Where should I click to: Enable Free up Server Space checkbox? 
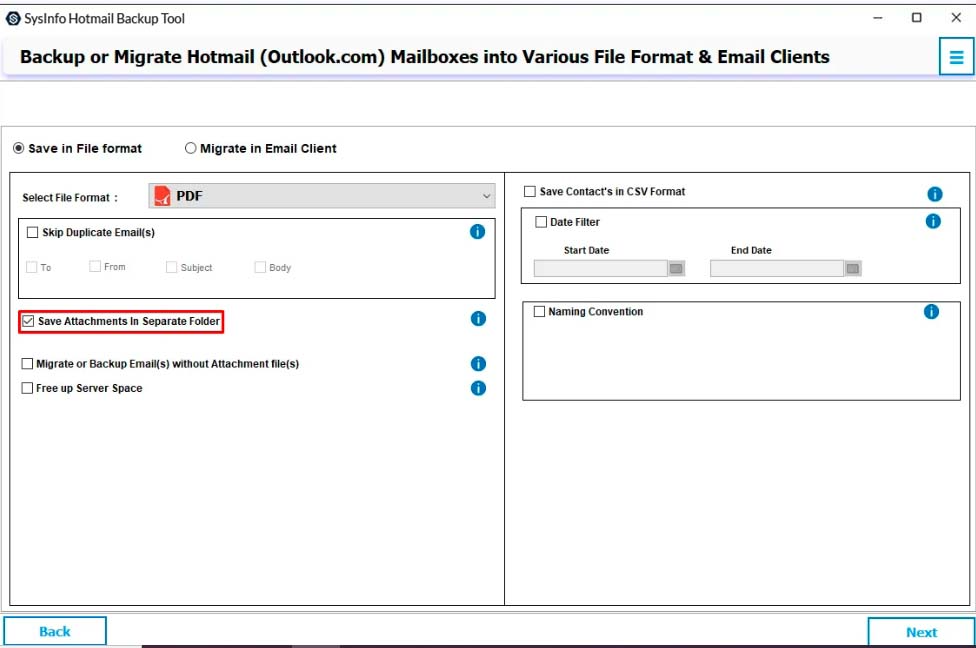coord(27,388)
